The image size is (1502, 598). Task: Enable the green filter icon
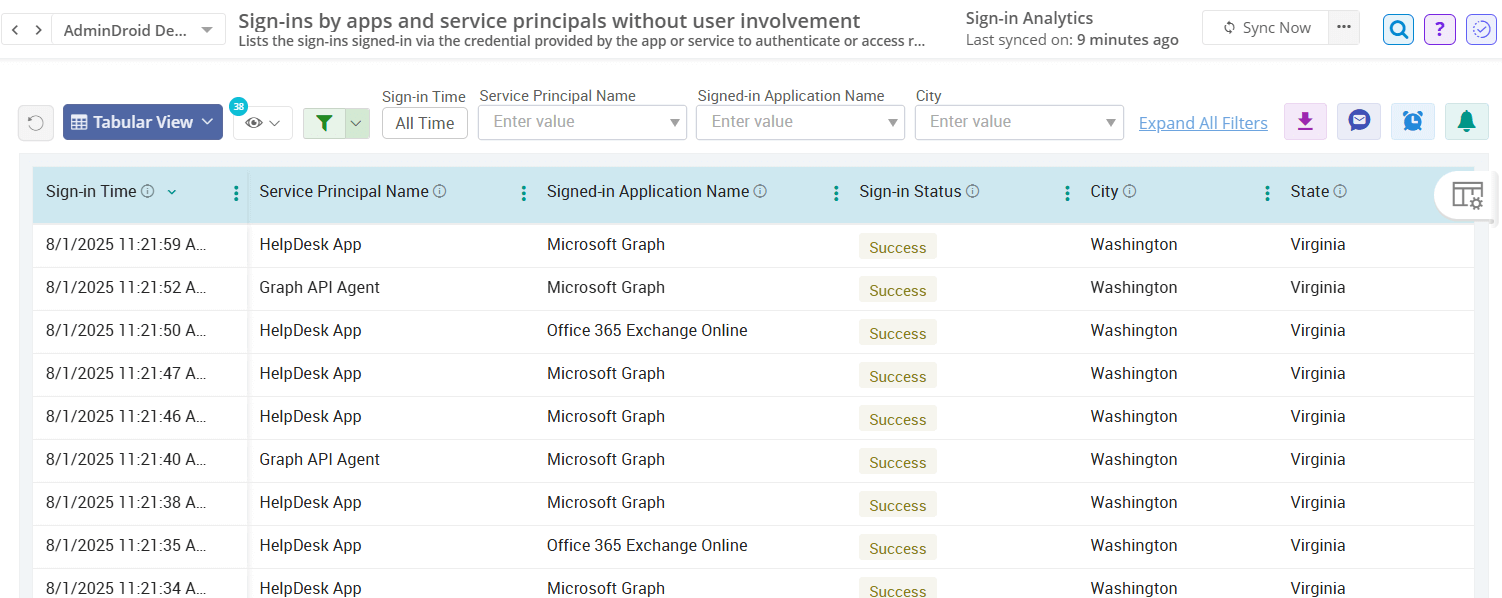tap(324, 121)
